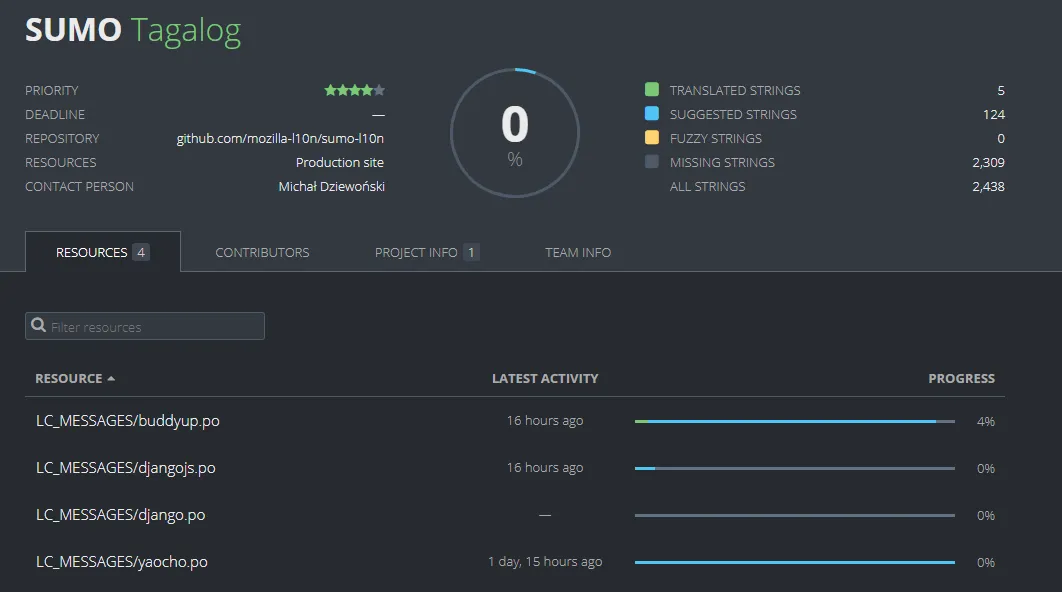Click the Missing Strings label
The image size is (1062, 592).
click(722, 163)
